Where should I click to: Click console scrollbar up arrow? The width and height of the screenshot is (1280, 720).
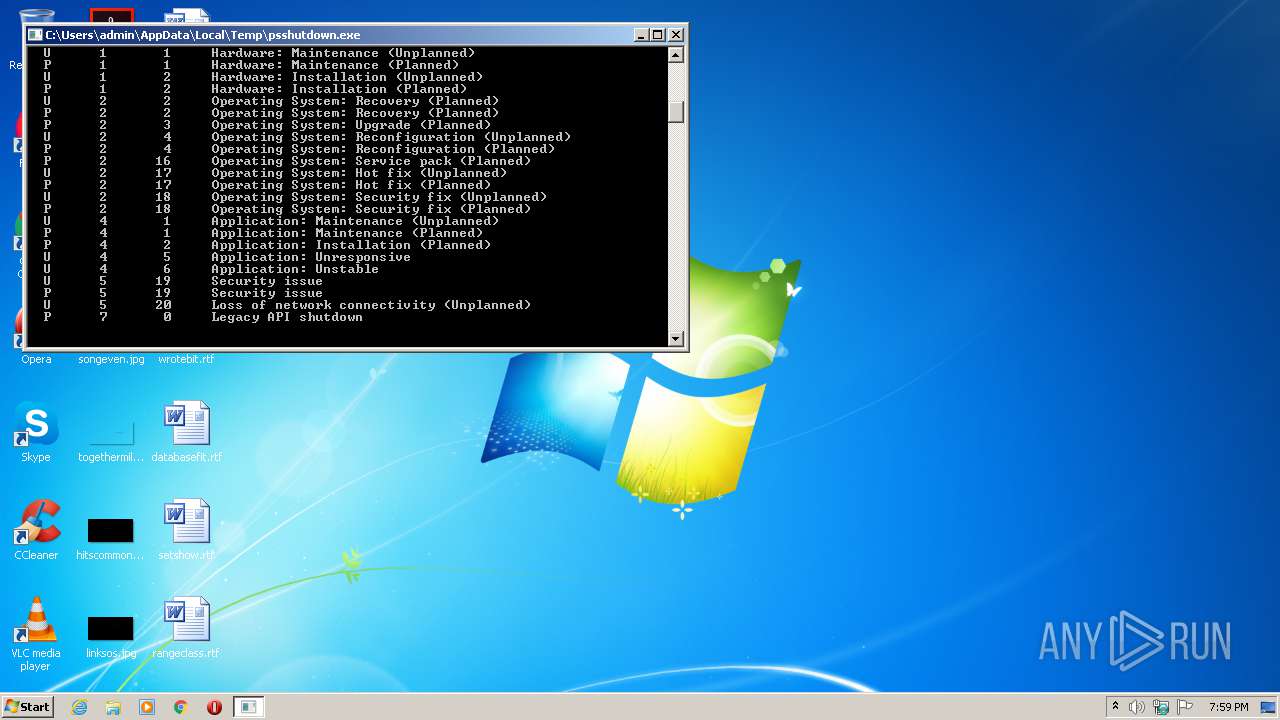click(x=676, y=55)
